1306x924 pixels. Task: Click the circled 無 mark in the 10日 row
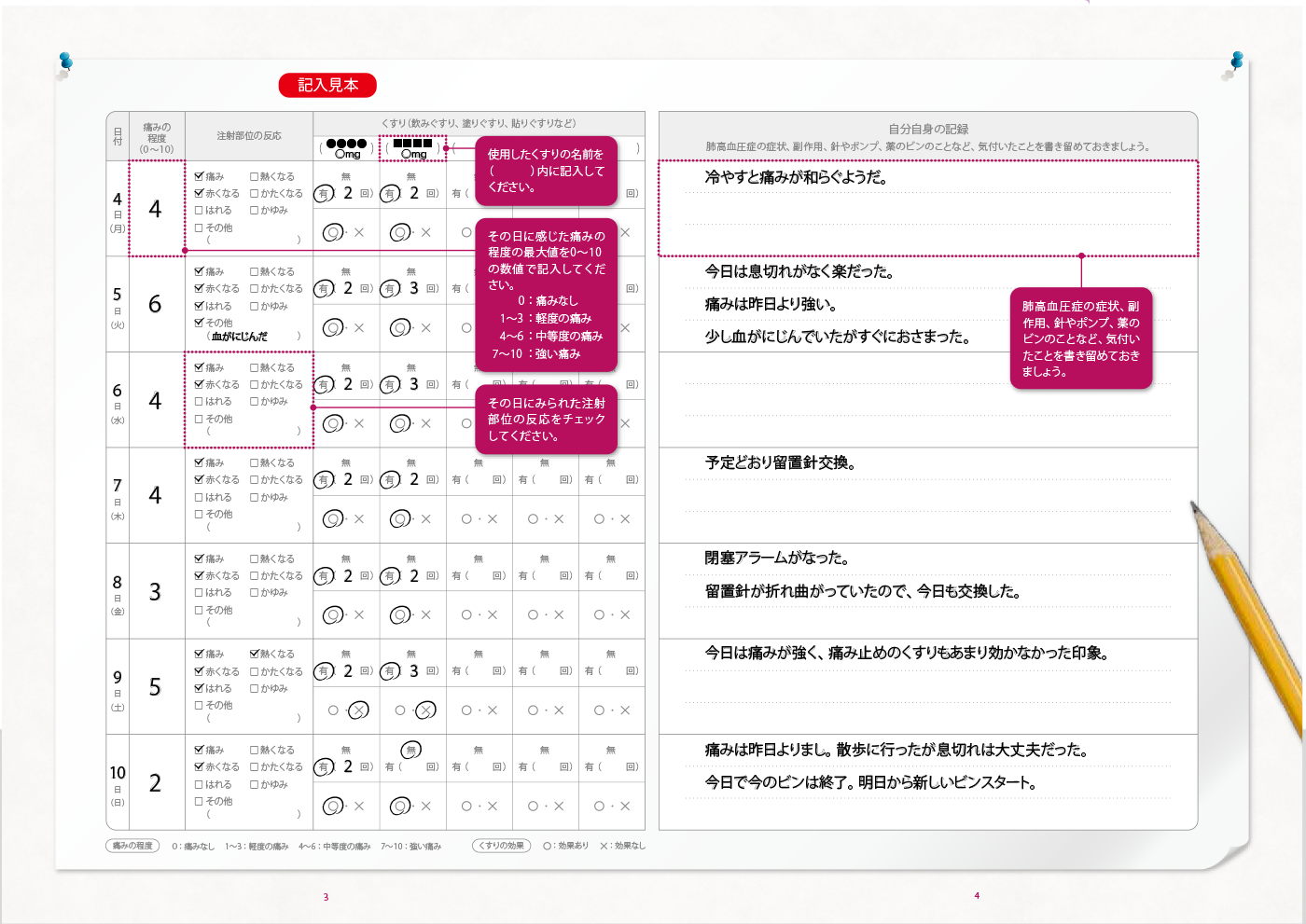click(x=410, y=750)
